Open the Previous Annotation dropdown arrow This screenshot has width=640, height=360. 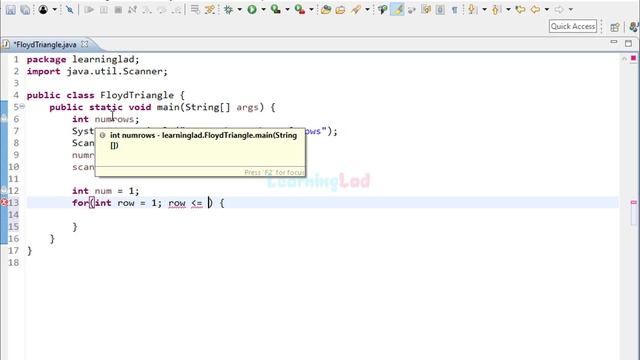click(508, 9)
